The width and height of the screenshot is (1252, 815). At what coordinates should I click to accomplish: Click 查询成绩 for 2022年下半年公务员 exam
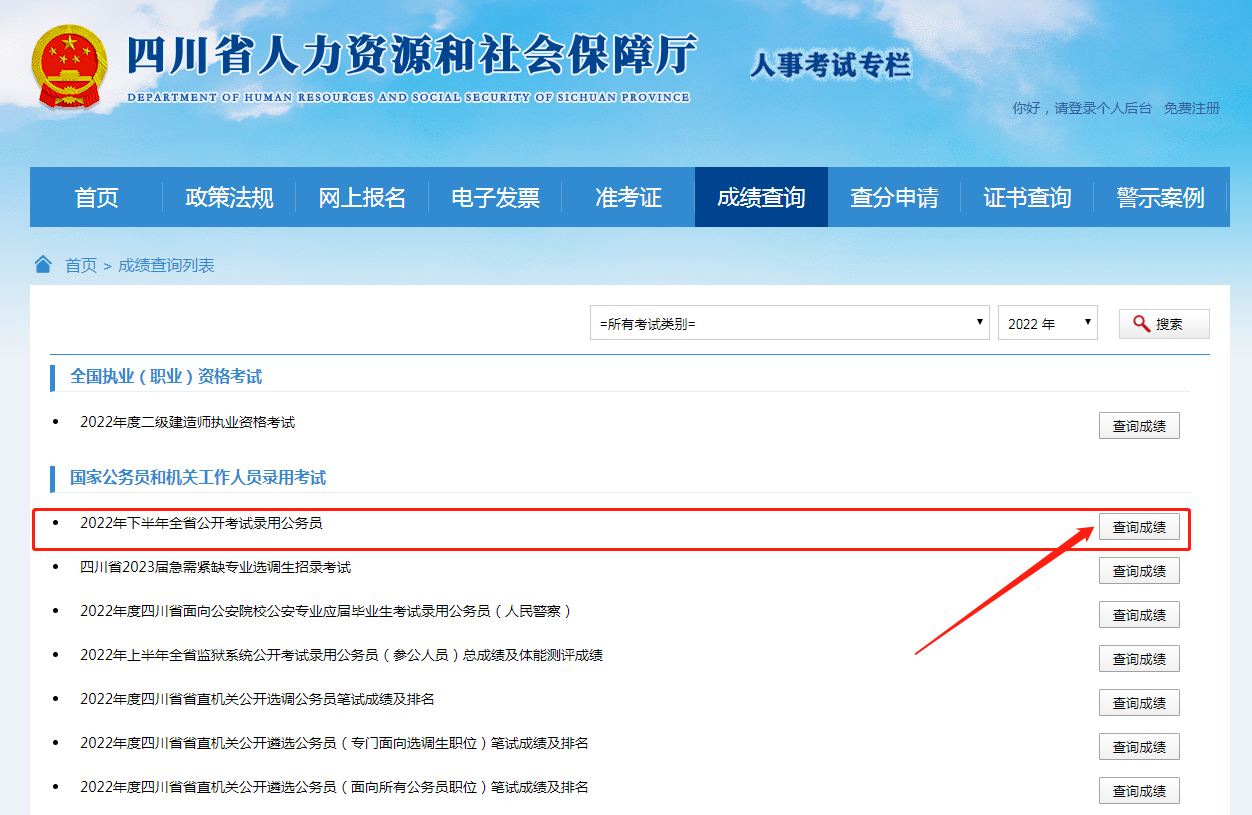[x=1139, y=527]
